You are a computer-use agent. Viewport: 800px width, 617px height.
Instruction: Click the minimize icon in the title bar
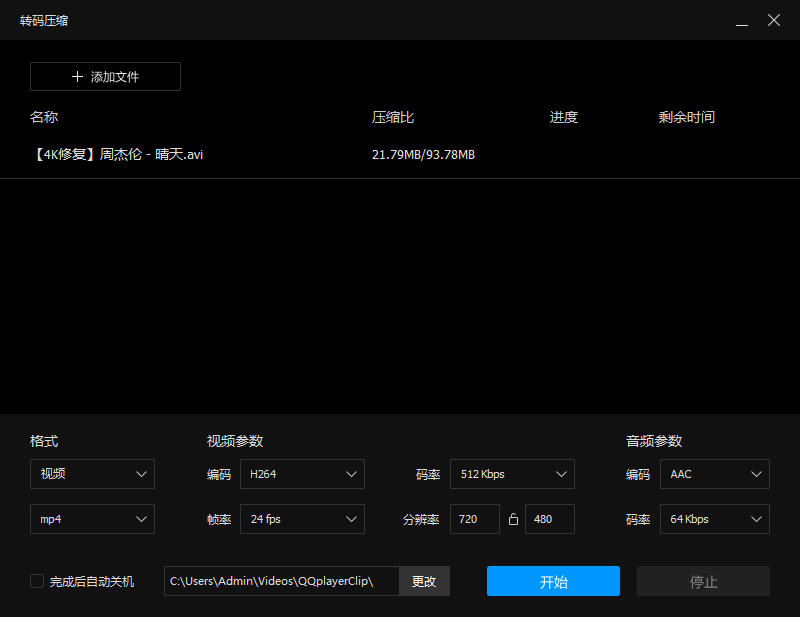pyautogui.click(x=742, y=20)
